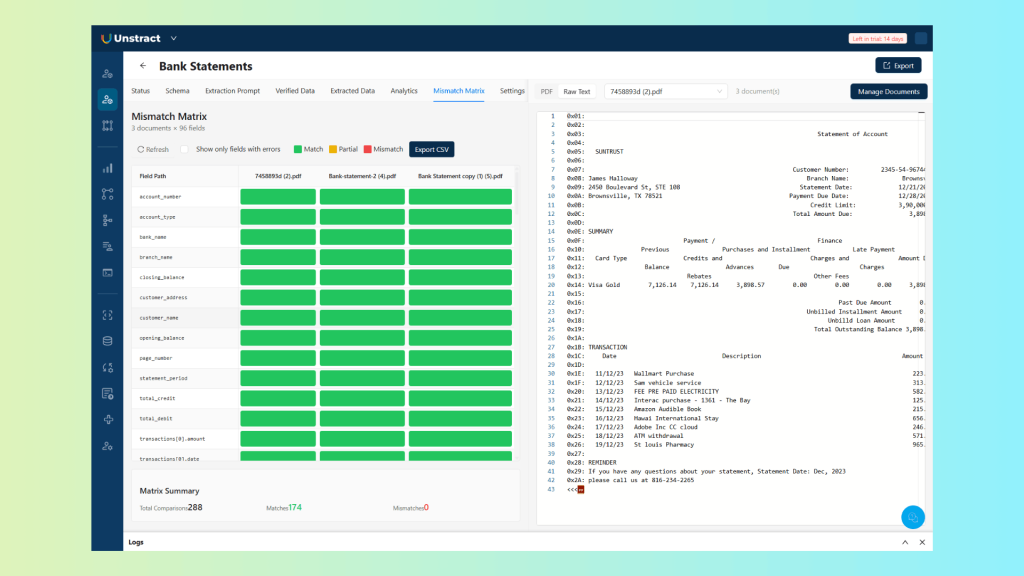Open the scan frame sidebar icon

pyautogui.click(x=107, y=315)
